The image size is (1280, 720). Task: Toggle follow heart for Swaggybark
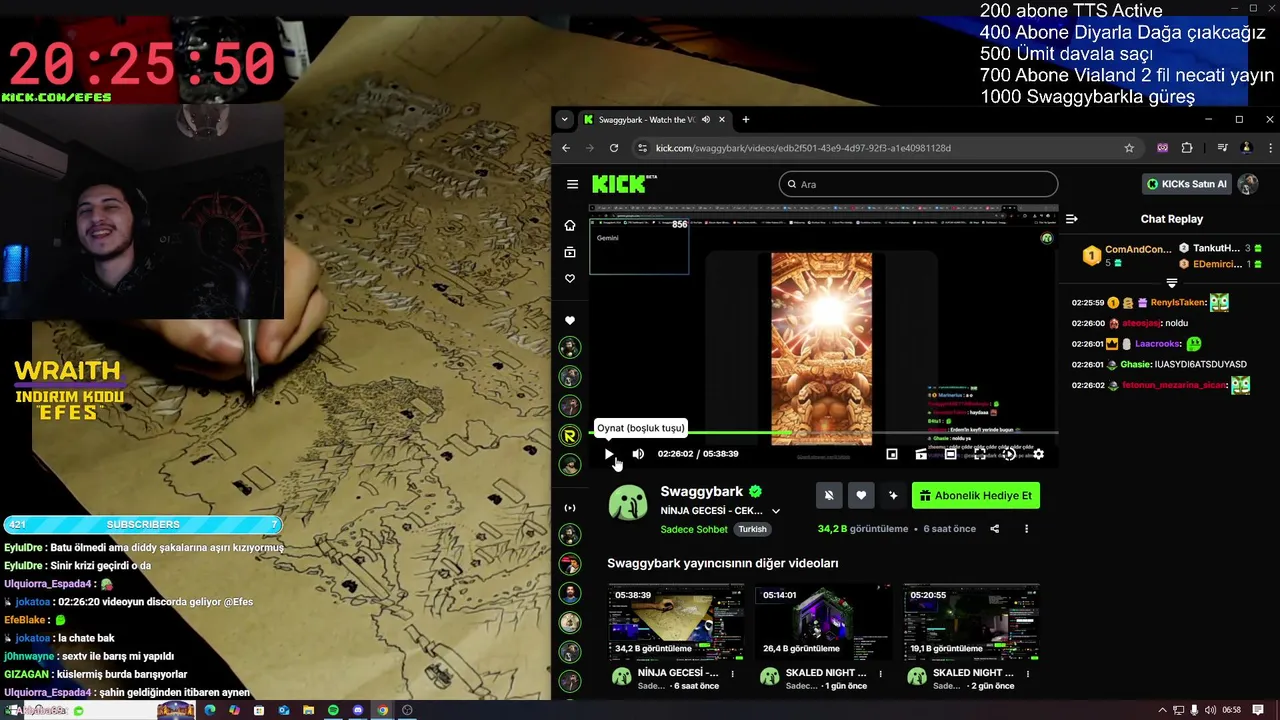point(861,495)
